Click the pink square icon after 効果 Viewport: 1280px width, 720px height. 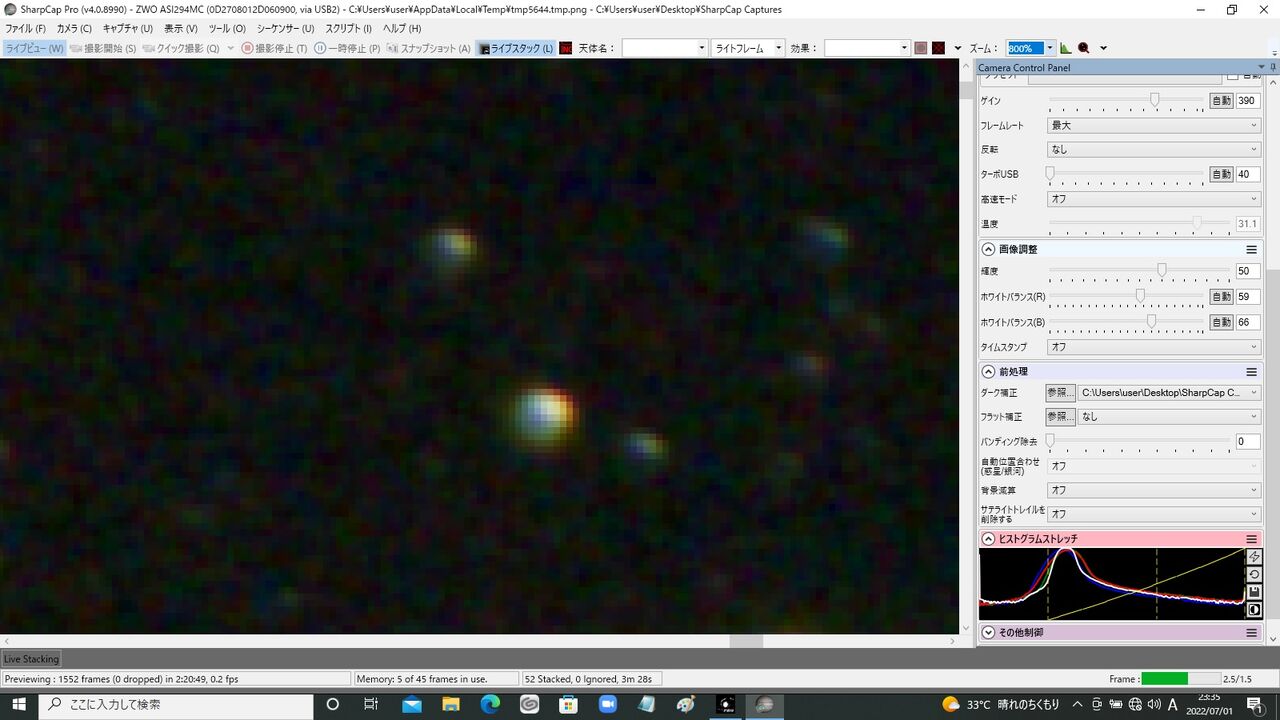coord(921,48)
